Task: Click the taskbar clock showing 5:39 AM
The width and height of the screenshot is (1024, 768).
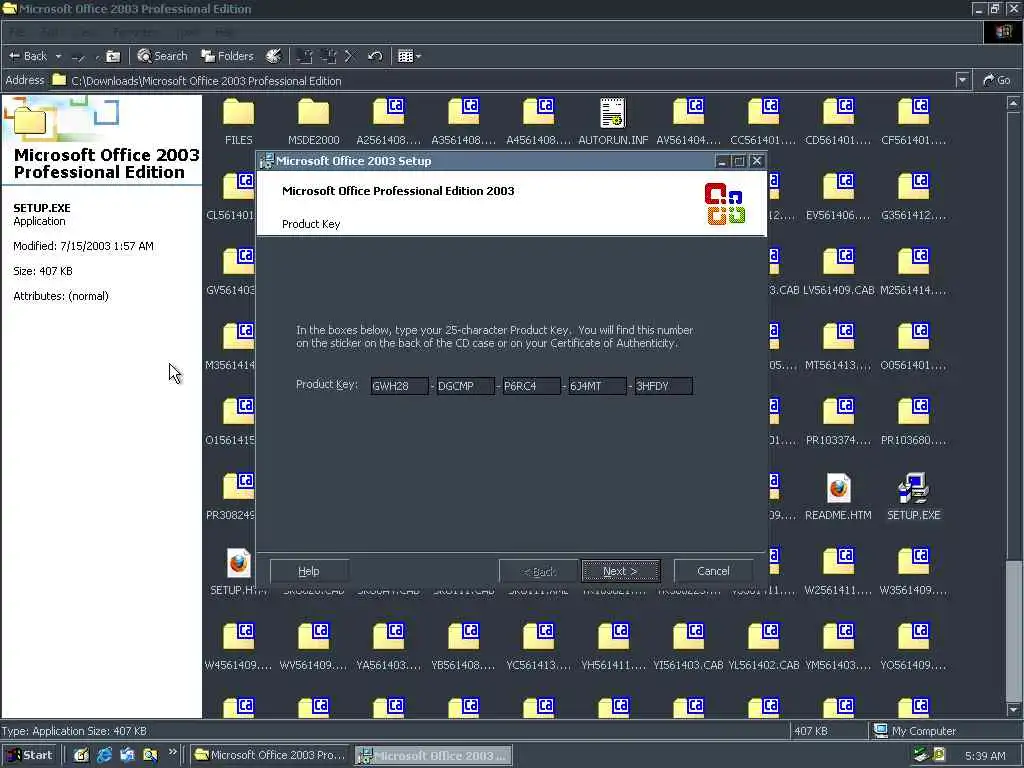Action: point(985,756)
